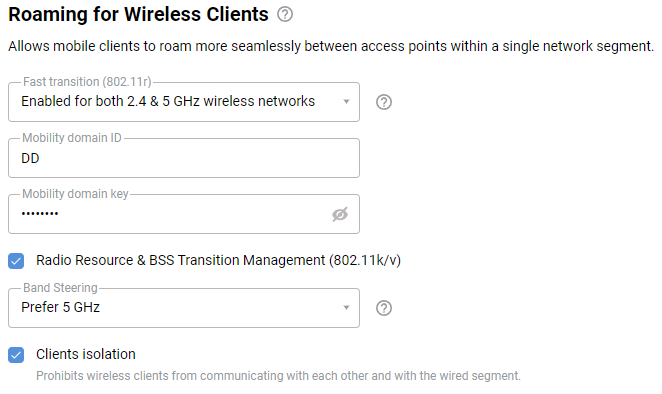Click the Radio Resource & BSS Transition Management label
The width and height of the screenshot is (662, 394).
(x=218, y=261)
